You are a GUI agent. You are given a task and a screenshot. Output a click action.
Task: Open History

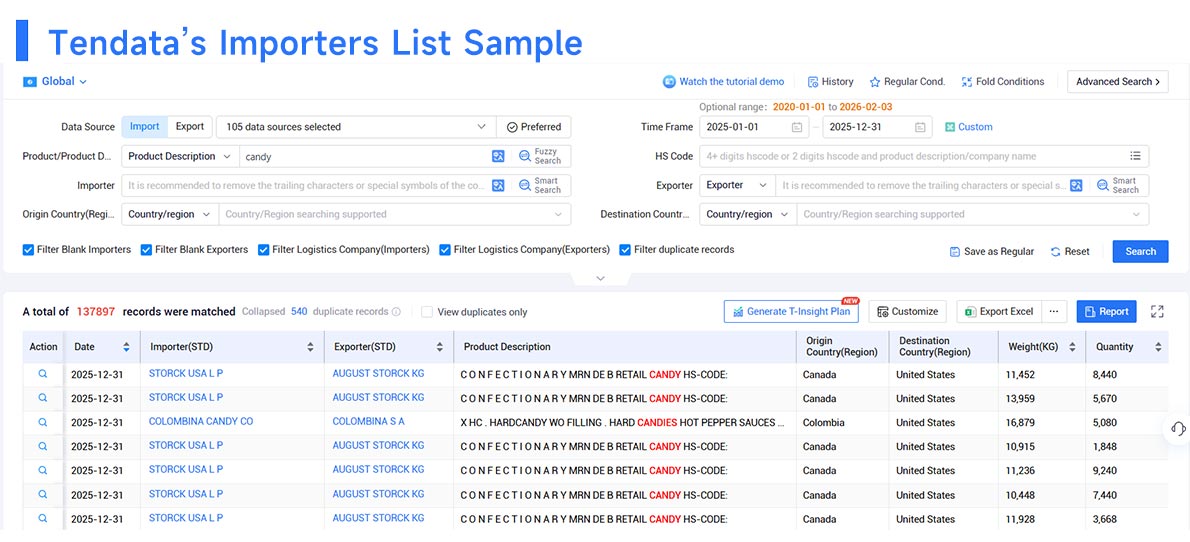(830, 81)
